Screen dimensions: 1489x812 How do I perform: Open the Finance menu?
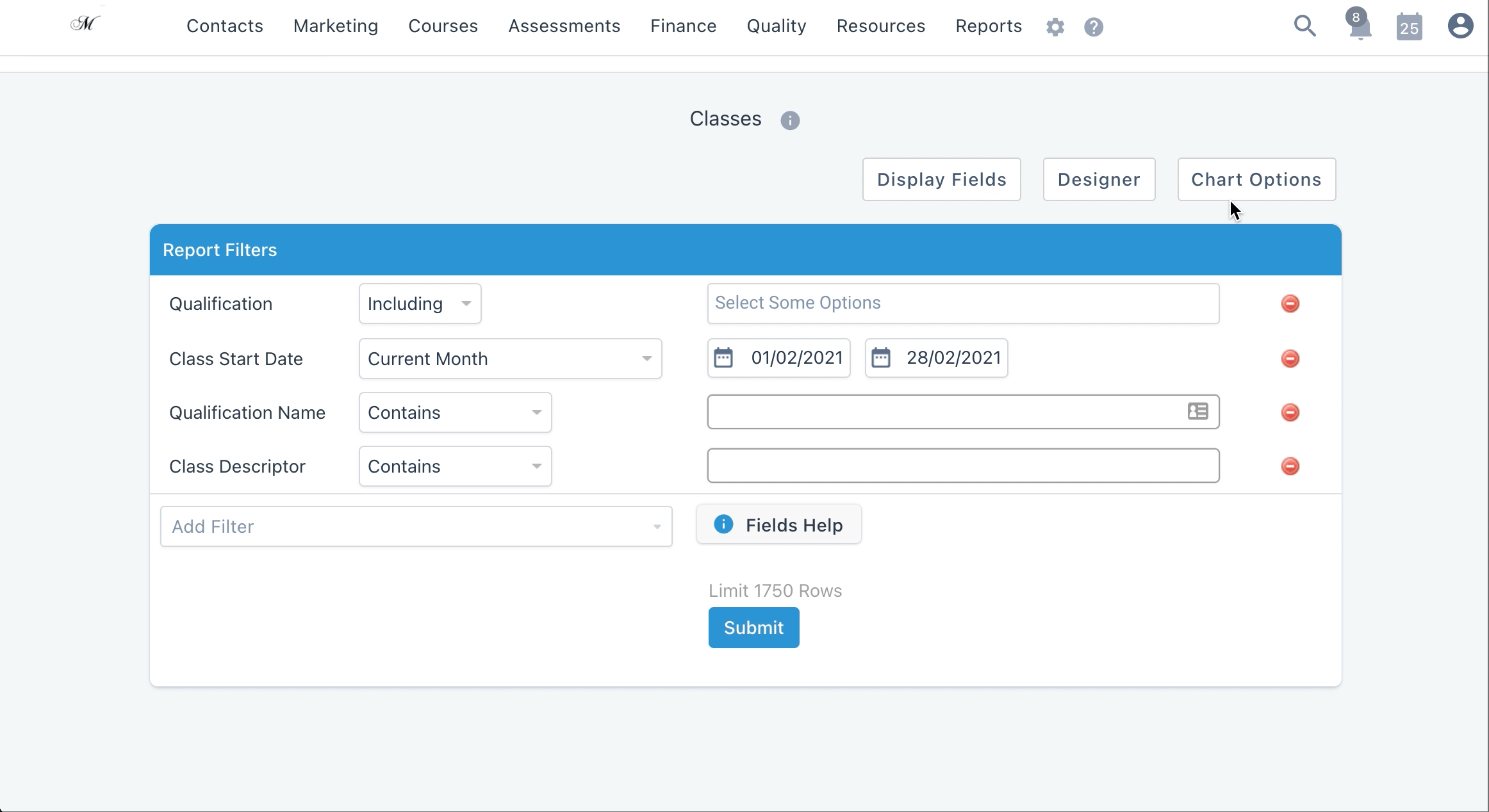pyautogui.click(x=683, y=26)
